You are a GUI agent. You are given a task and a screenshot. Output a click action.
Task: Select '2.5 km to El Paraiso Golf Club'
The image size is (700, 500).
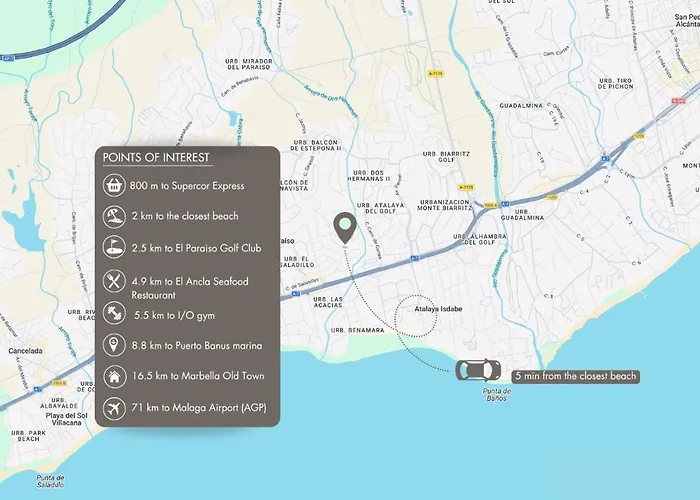point(196,248)
